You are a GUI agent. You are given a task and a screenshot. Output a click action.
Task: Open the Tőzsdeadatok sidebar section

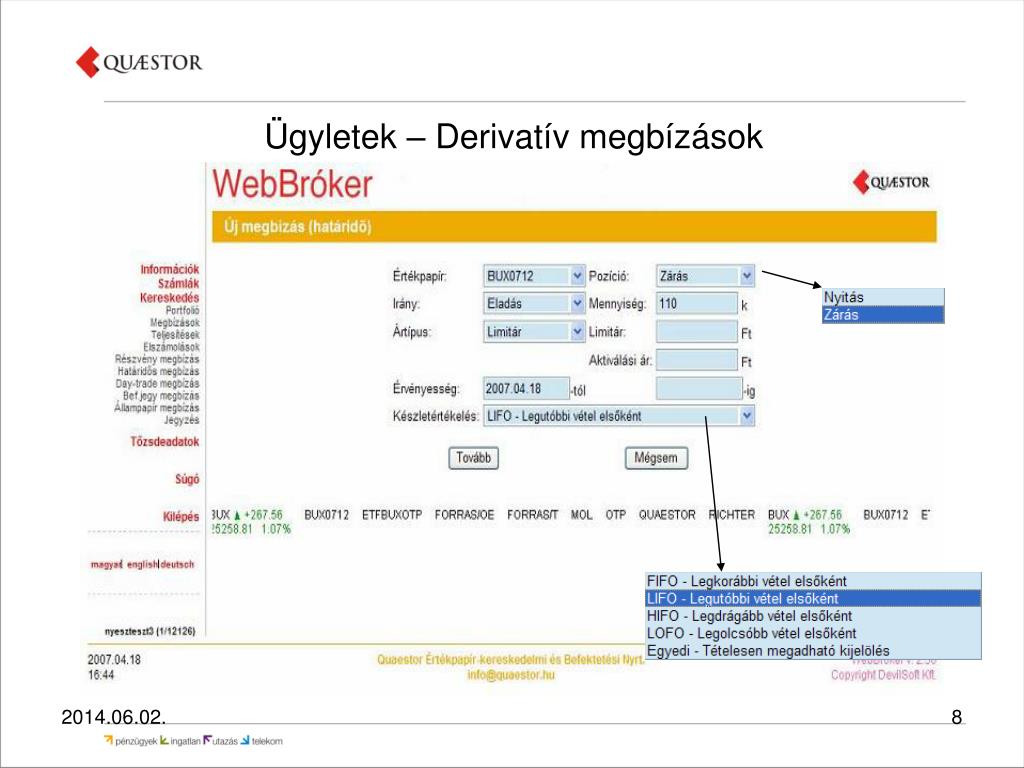165,442
